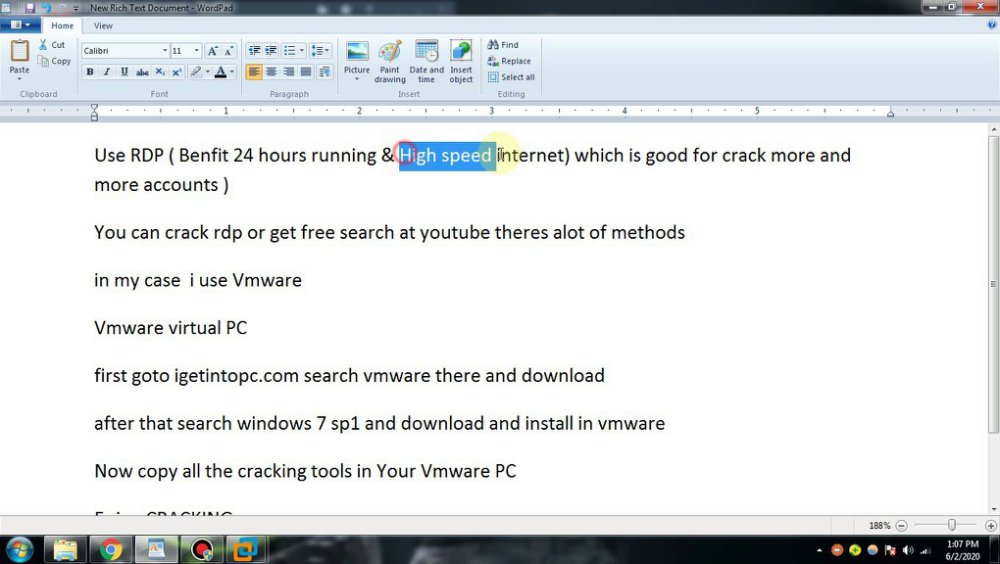Click the Save icon in quick access toolbar

(x=30, y=8)
